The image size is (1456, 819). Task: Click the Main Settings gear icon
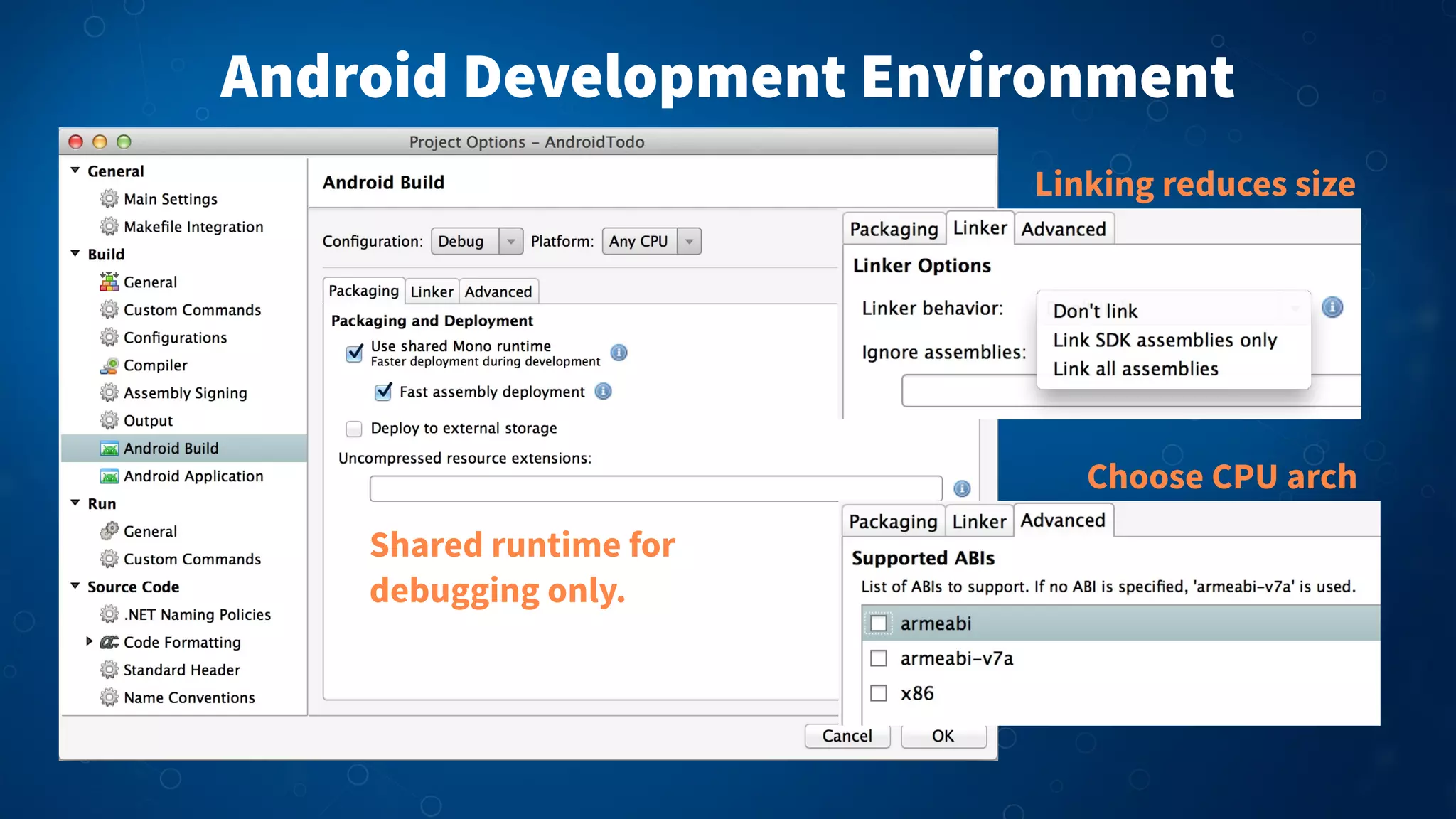[109, 198]
